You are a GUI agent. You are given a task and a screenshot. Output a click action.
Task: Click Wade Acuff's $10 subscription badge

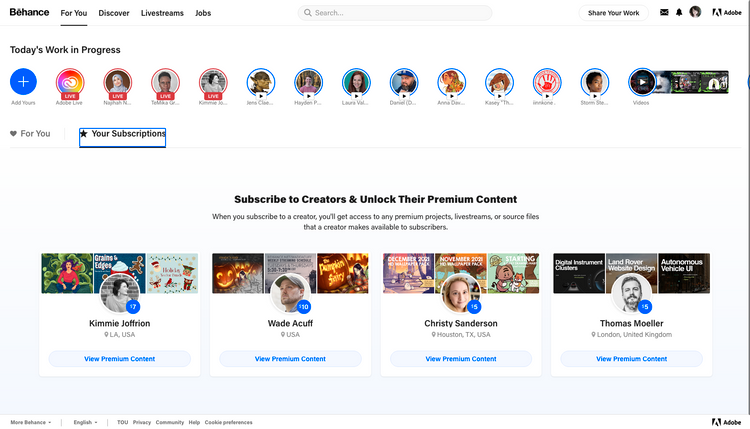click(x=304, y=307)
